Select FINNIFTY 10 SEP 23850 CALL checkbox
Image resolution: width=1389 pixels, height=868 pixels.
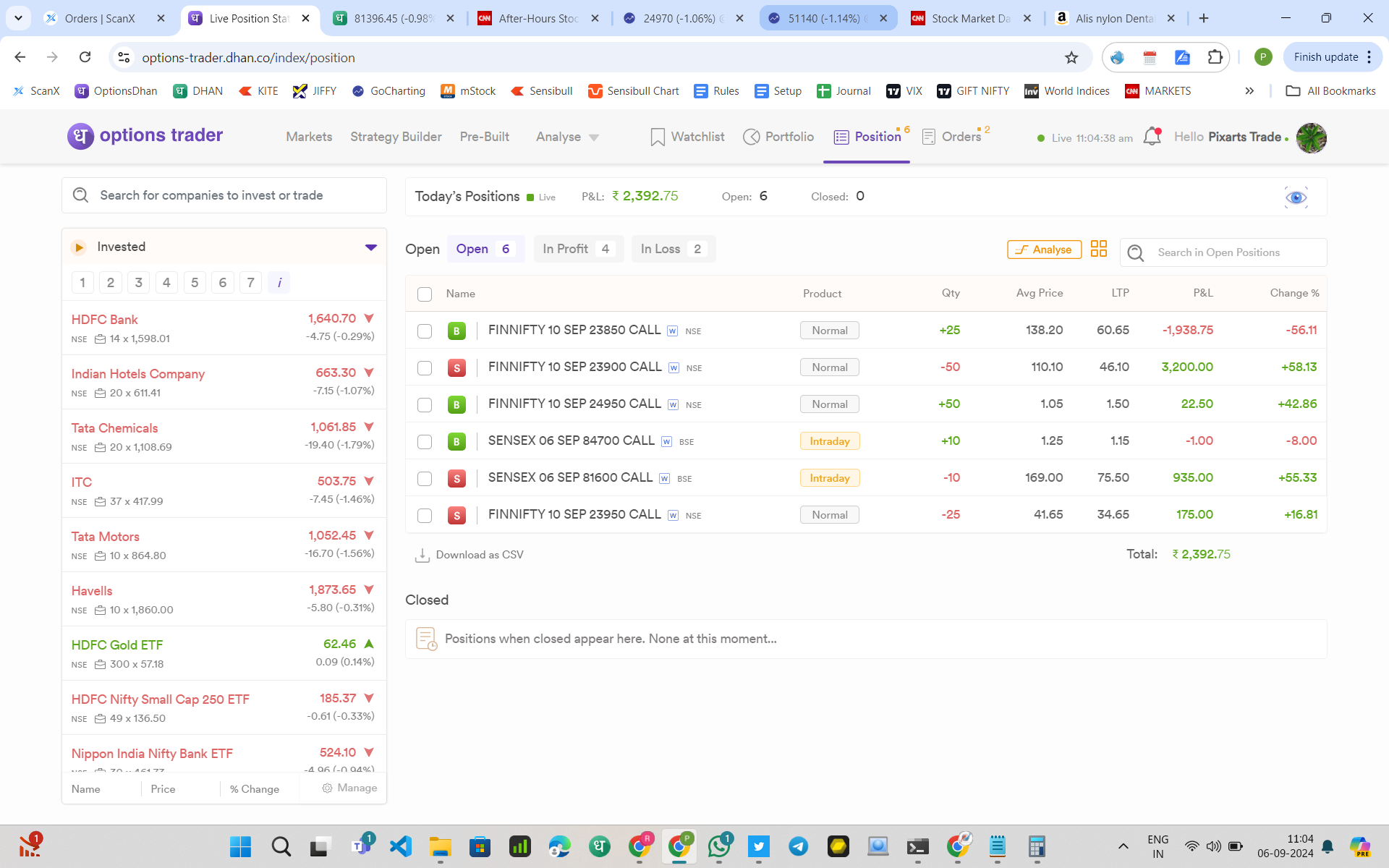(425, 331)
